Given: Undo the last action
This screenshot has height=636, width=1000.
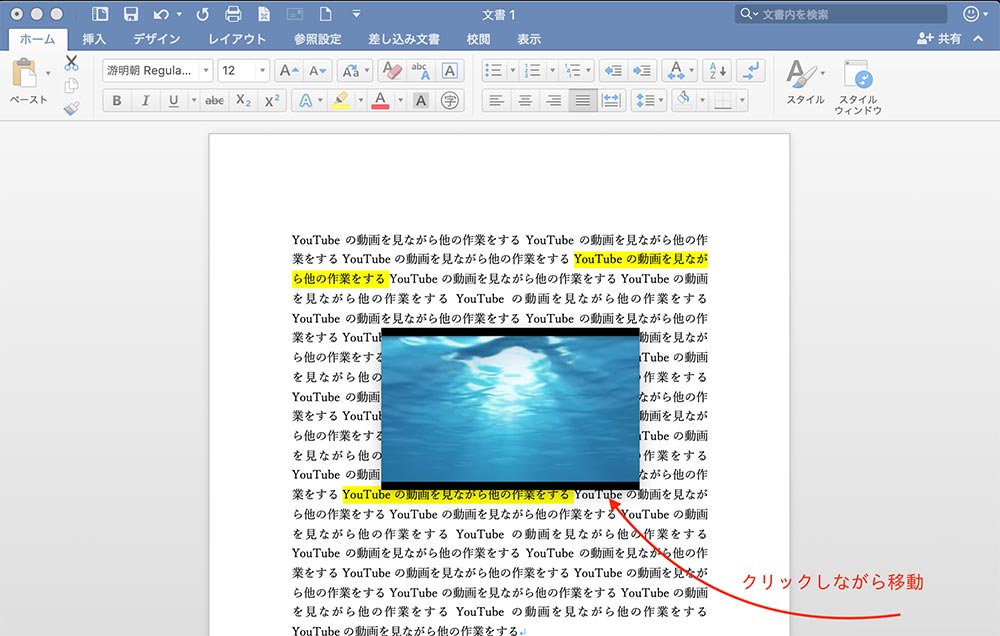Looking at the screenshot, I should (161, 14).
